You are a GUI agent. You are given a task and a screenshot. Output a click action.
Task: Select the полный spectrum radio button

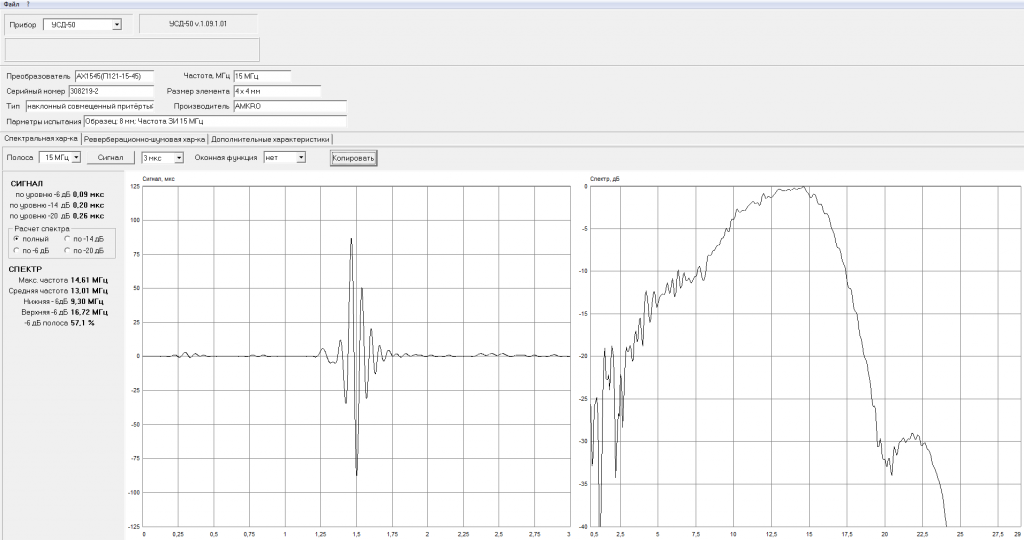tap(16, 239)
